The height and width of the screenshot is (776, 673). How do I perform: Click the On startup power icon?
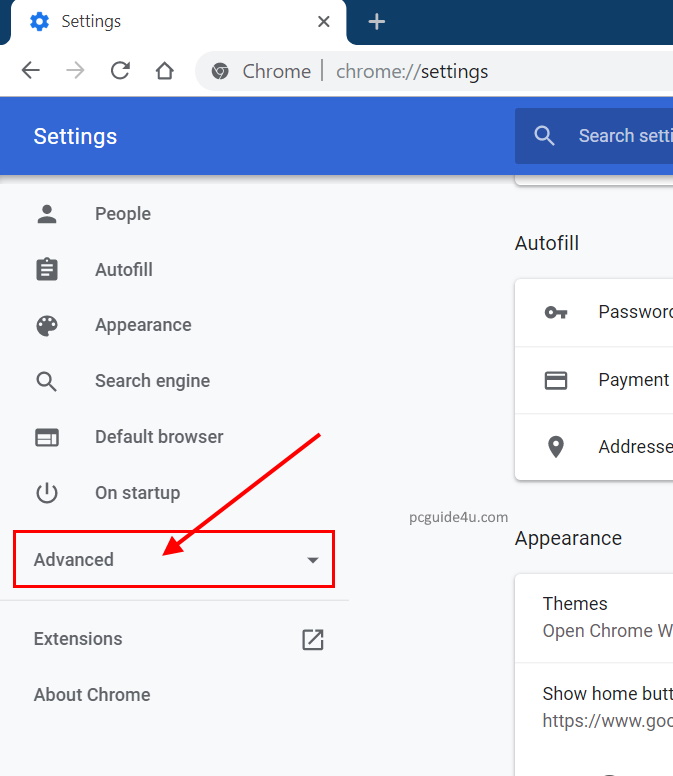click(x=47, y=493)
